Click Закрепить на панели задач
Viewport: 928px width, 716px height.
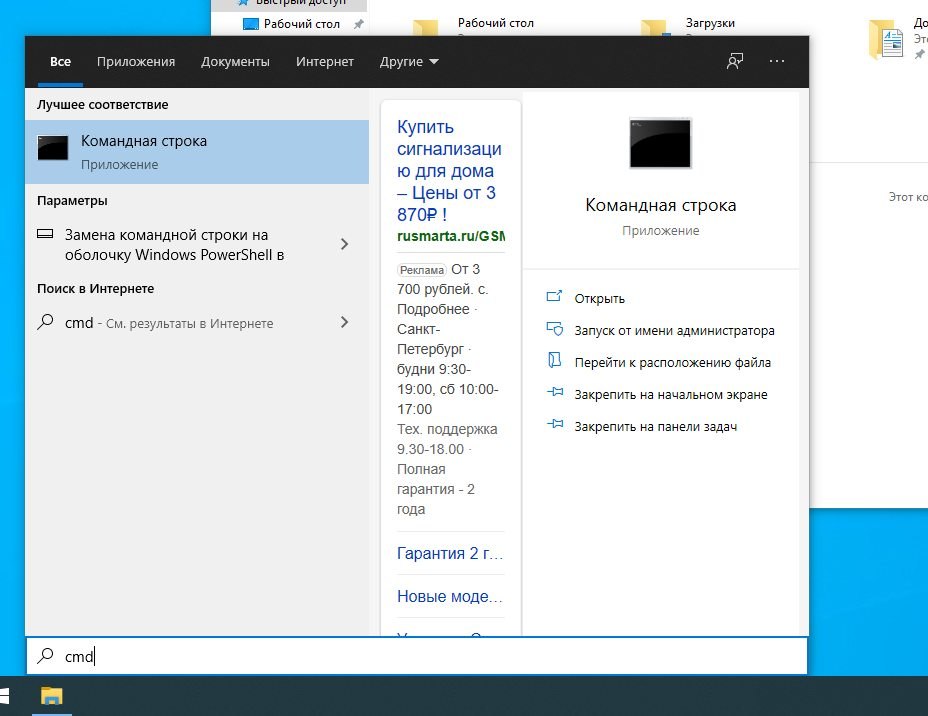click(656, 426)
